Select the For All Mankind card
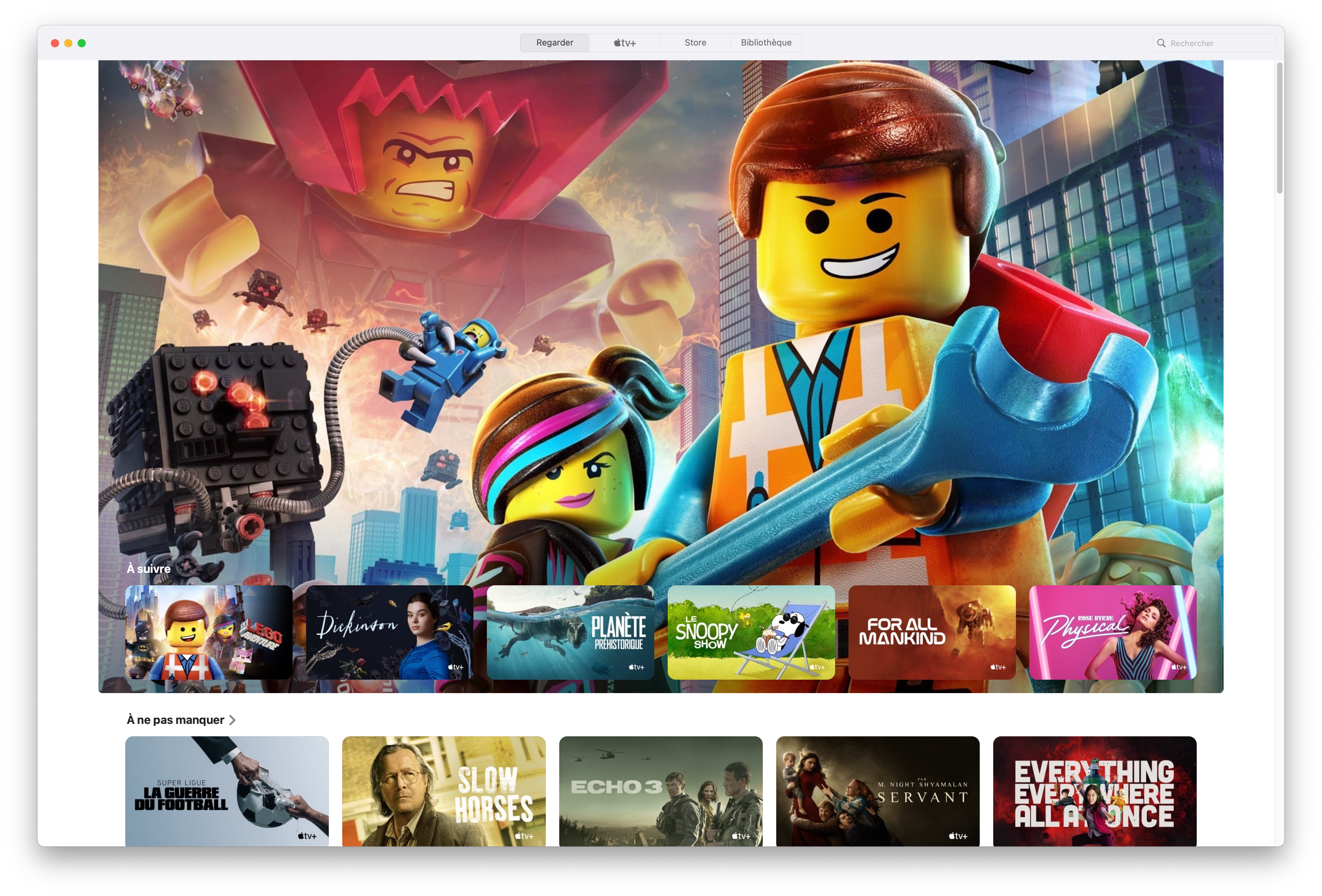The height and width of the screenshot is (896, 1322). pyautogui.click(x=932, y=632)
